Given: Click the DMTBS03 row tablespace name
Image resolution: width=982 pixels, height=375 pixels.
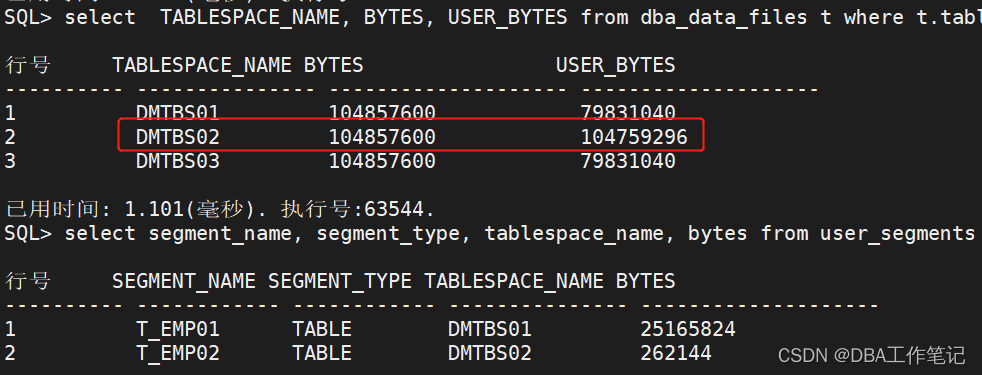Looking at the screenshot, I should tap(178, 161).
